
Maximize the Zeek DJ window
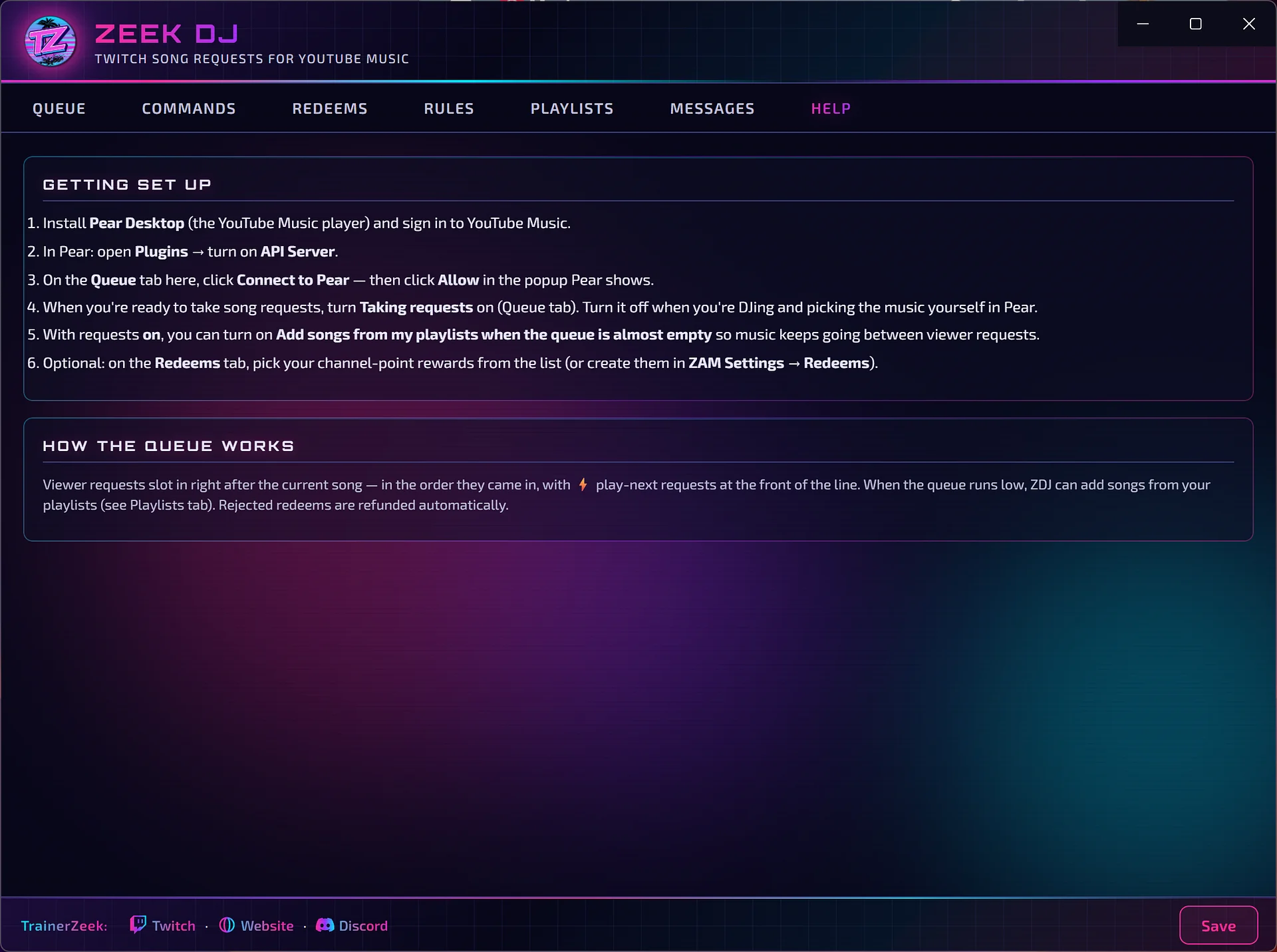point(1196,24)
